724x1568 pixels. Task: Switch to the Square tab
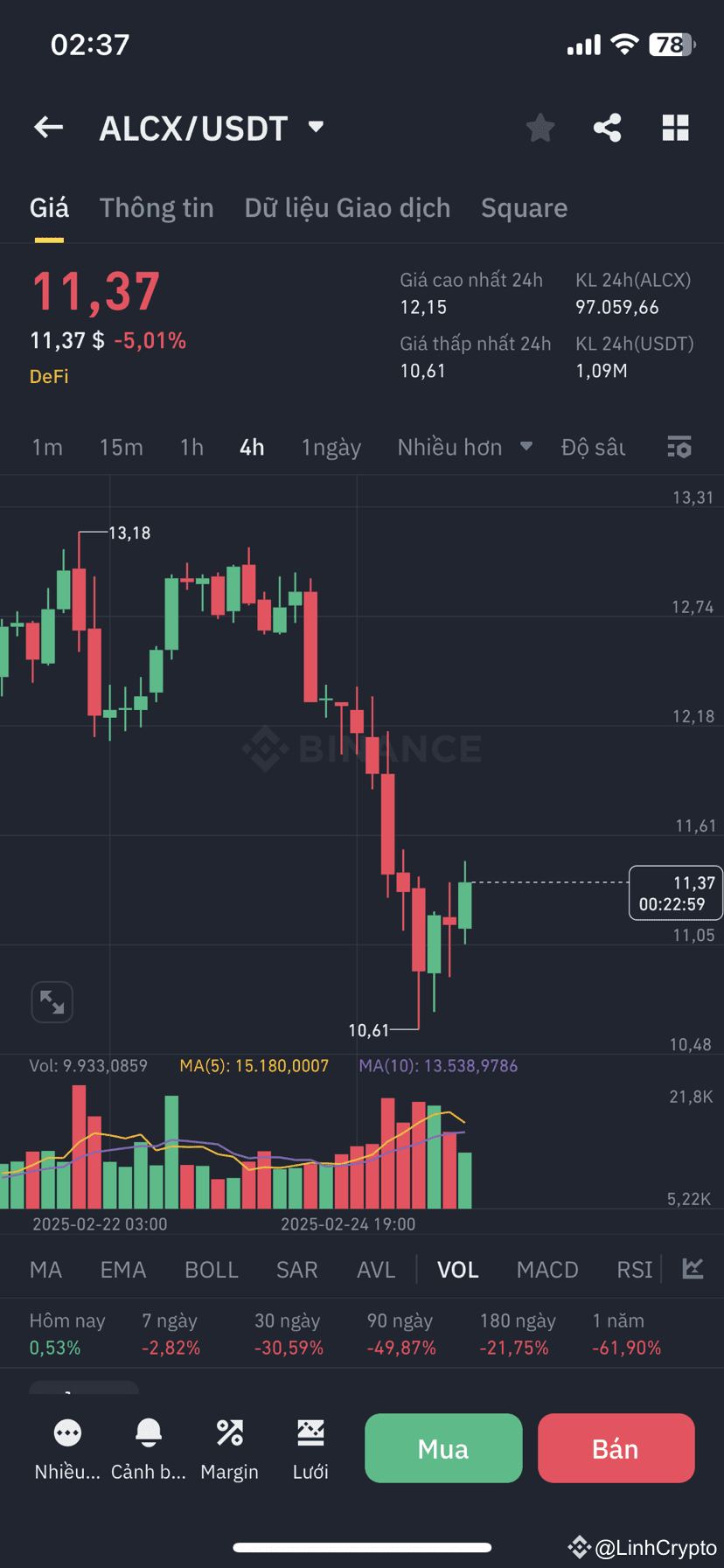(x=524, y=208)
